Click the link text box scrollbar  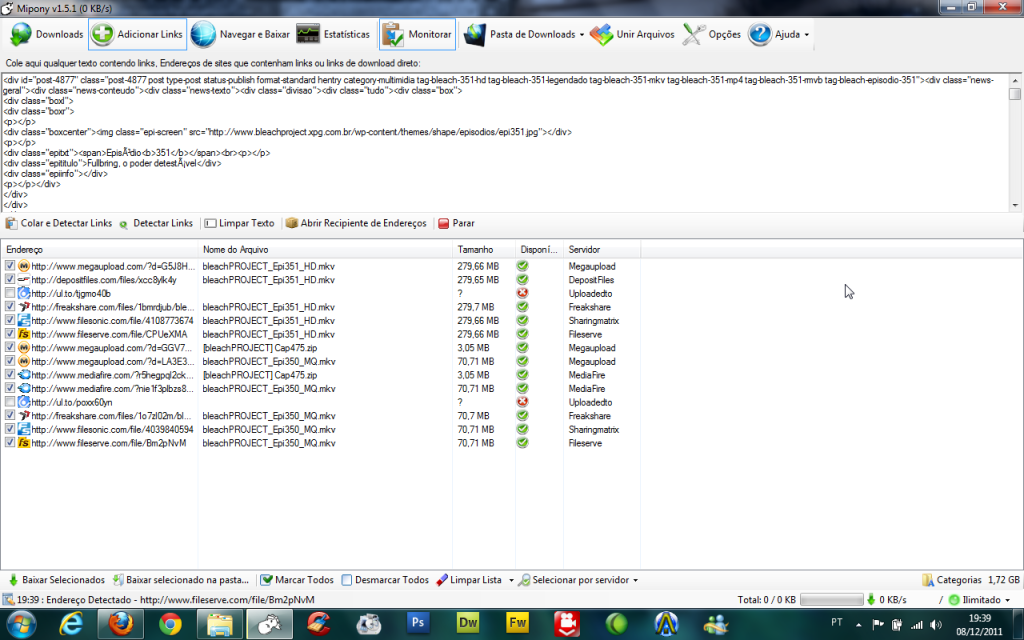1015,140
